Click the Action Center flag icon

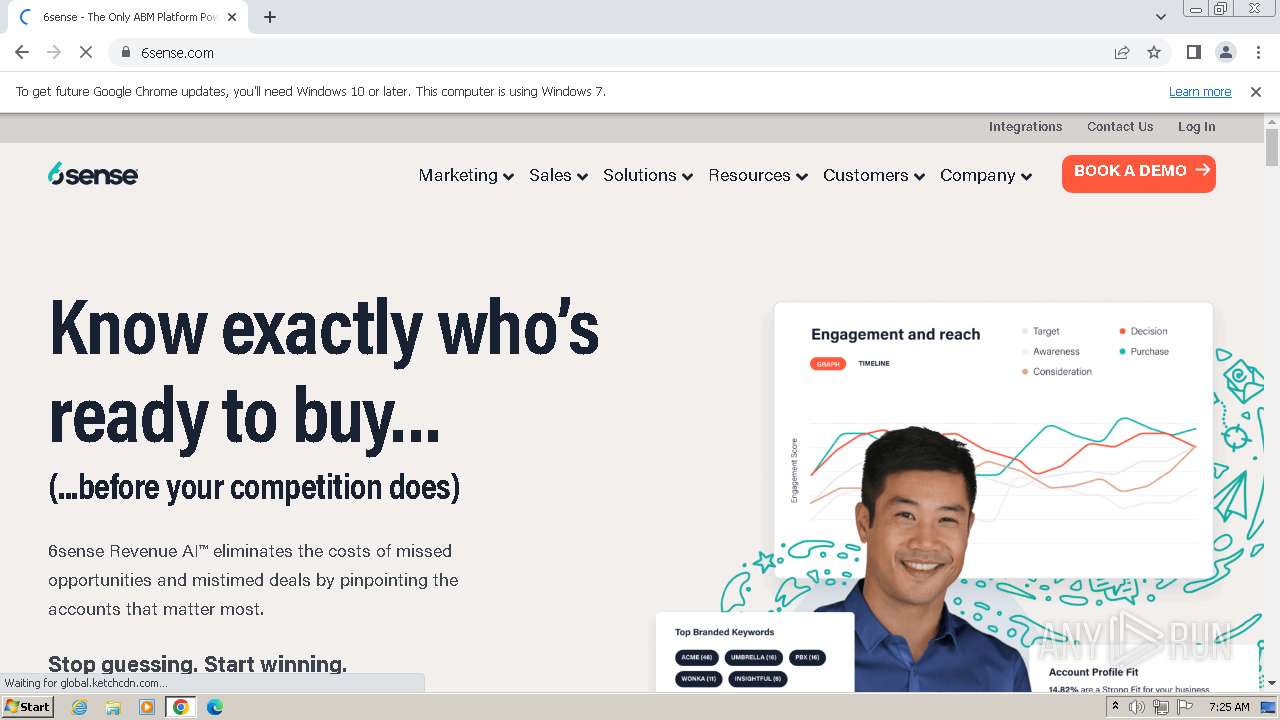(x=1184, y=707)
